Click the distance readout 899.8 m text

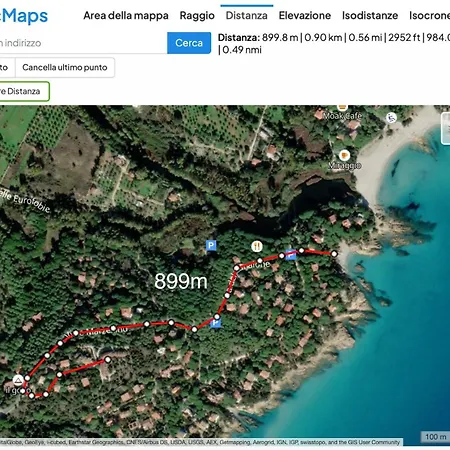(x=280, y=37)
